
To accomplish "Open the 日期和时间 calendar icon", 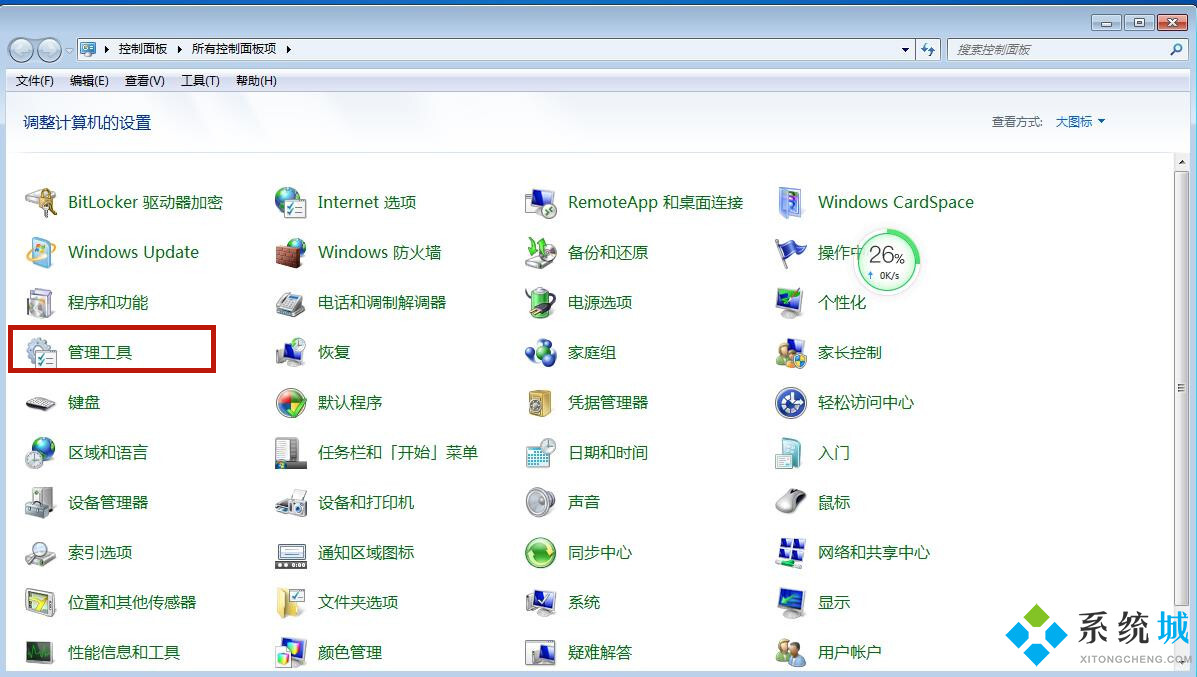I will pyautogui.click(x=540, y=453).
